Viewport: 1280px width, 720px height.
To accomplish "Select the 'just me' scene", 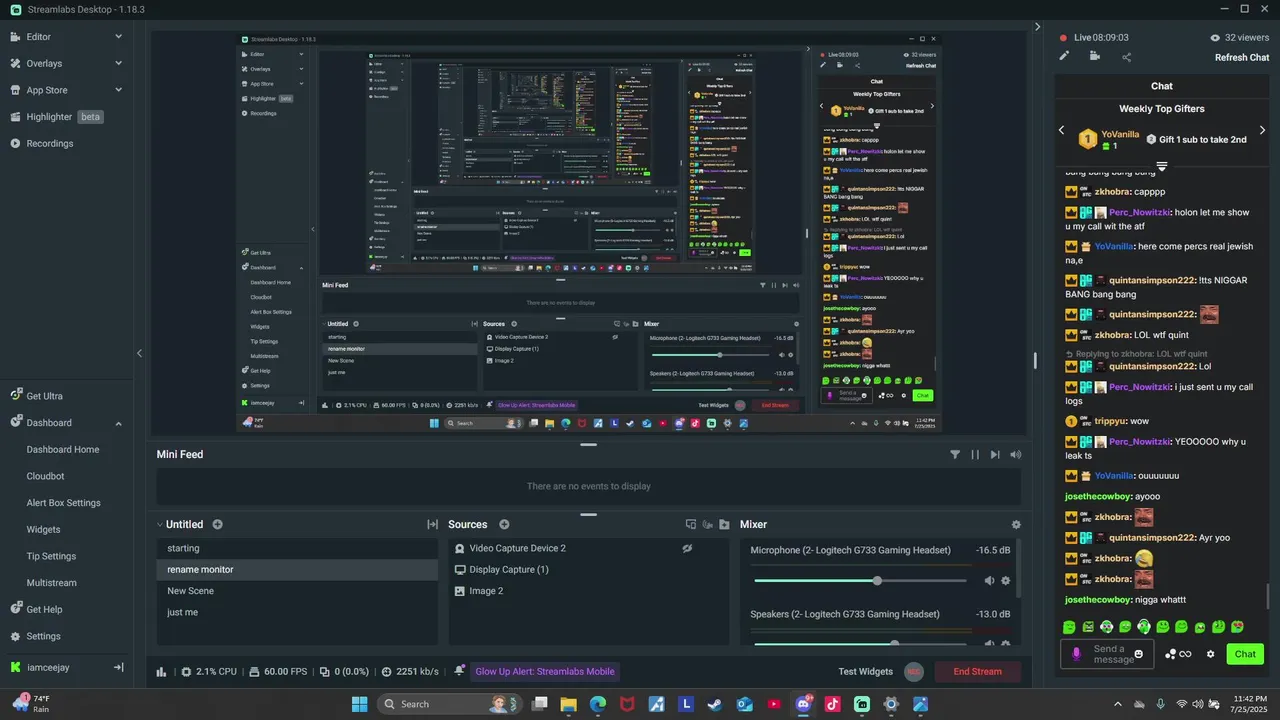I will click(x=297, y=612).
